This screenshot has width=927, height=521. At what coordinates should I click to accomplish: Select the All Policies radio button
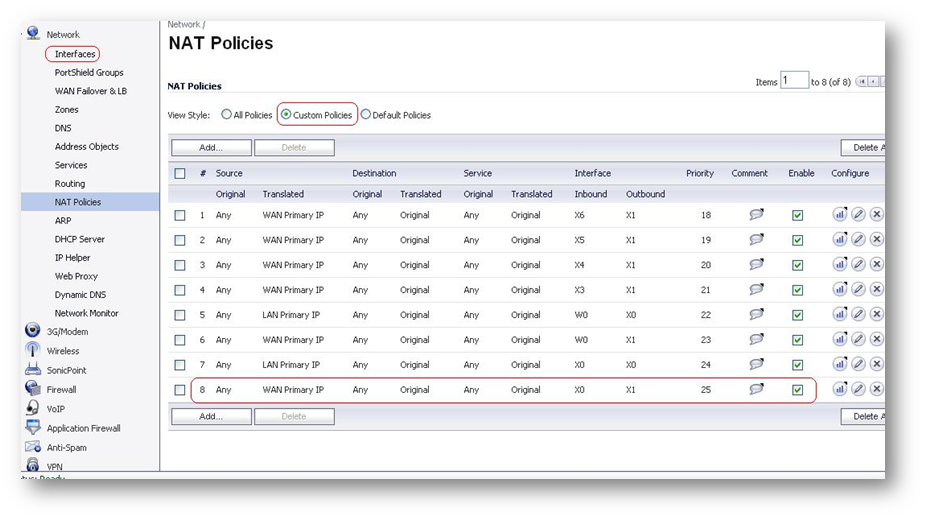click(226, 115)
